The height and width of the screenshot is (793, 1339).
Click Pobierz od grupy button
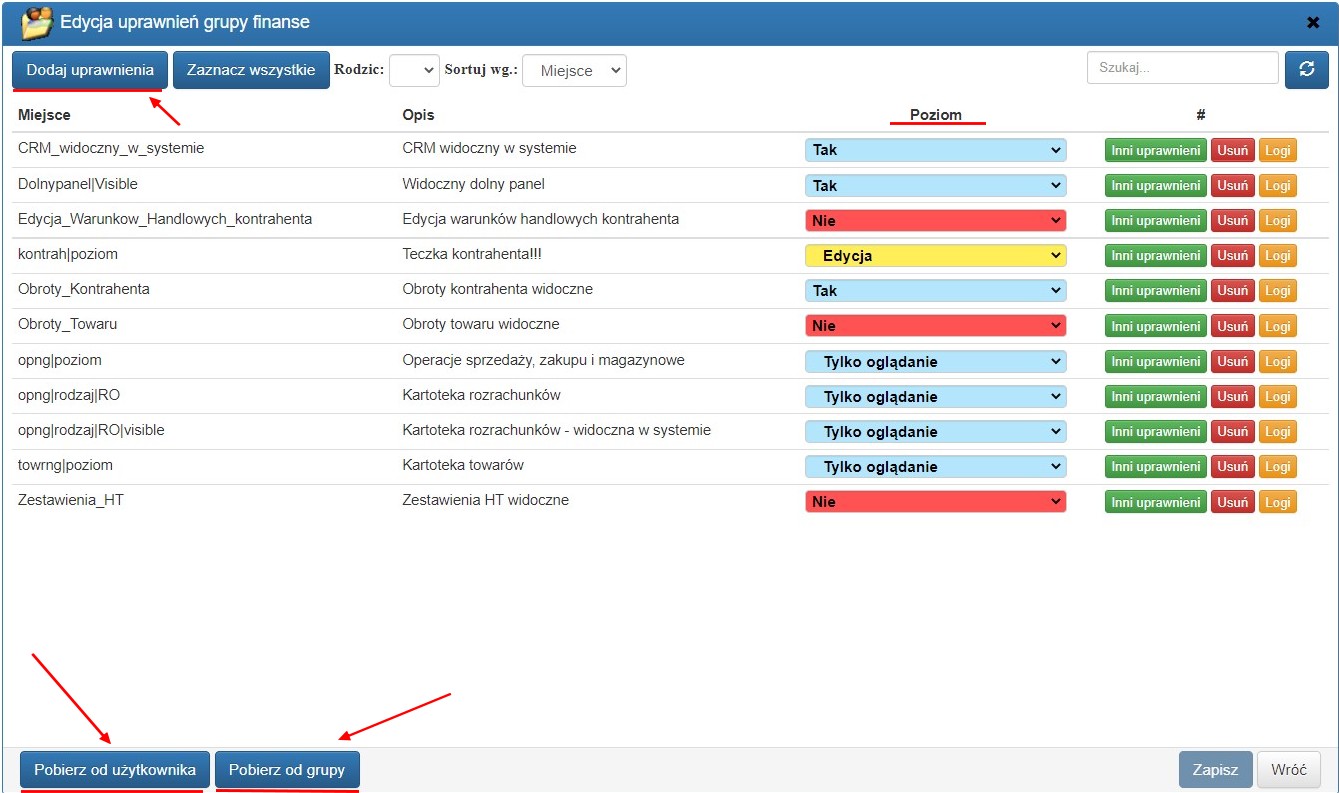pyautogui.click(x=287, y=770)
